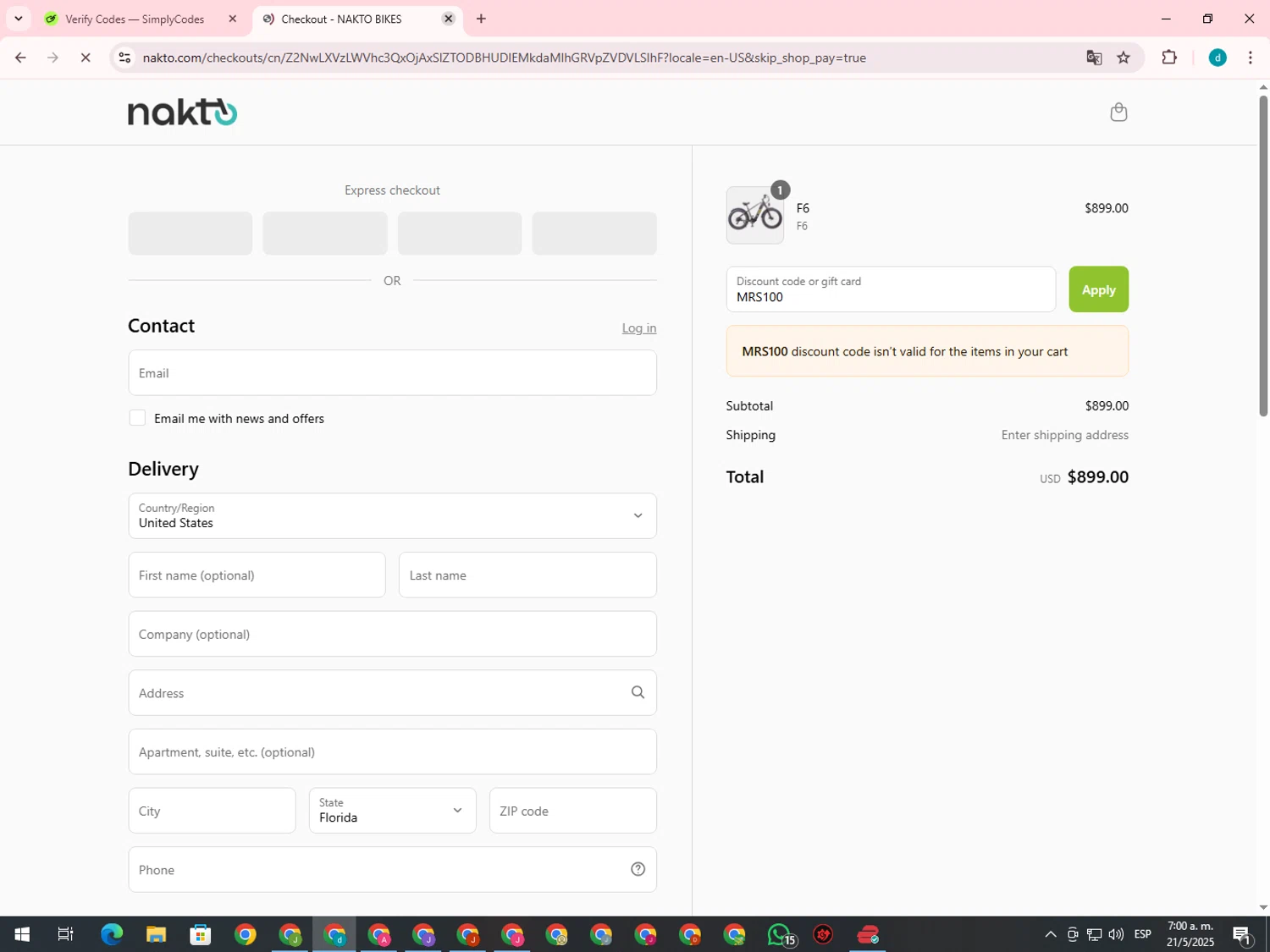Viewport: 1270px width, 952px height.
Task: Close the Checkout - NAKTO BIKES tab
Action: (449, 19)
